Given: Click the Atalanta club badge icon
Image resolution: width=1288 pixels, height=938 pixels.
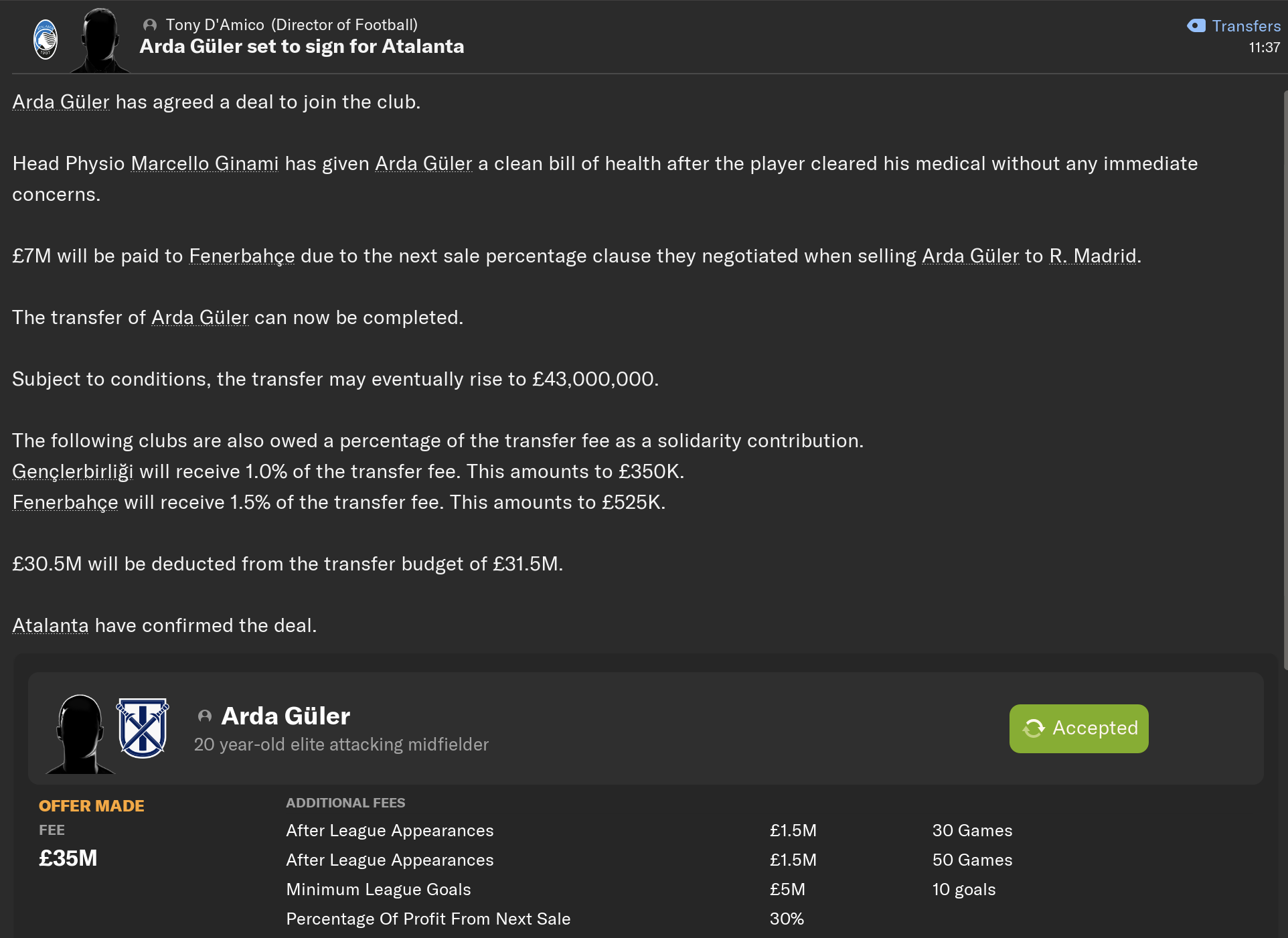Looking at the screenshot, I should pyautogui.click(x=46, y=40).
